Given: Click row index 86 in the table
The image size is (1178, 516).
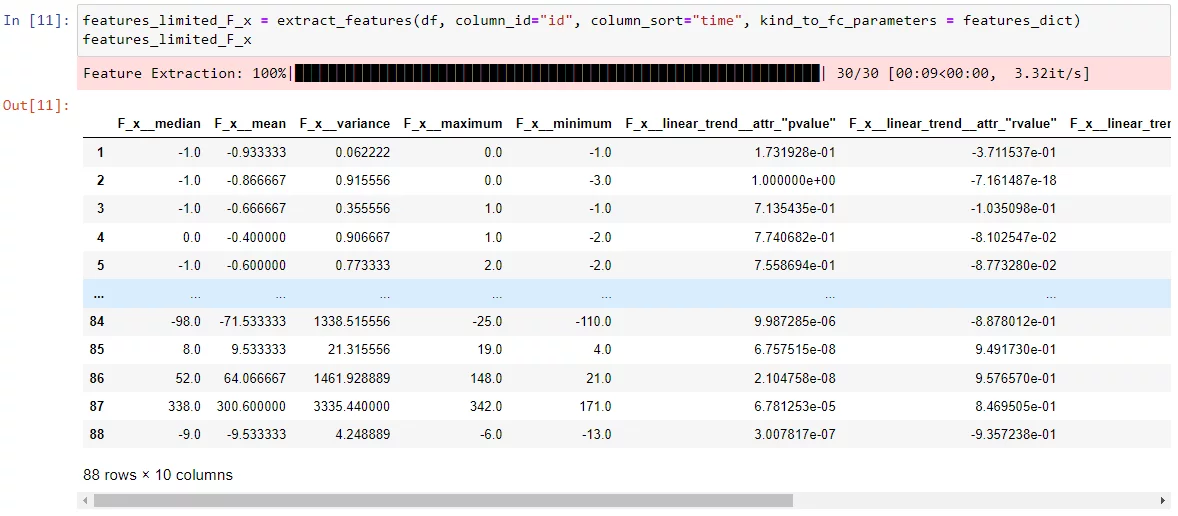Looking at the screenshot, I should click(97, 378).
